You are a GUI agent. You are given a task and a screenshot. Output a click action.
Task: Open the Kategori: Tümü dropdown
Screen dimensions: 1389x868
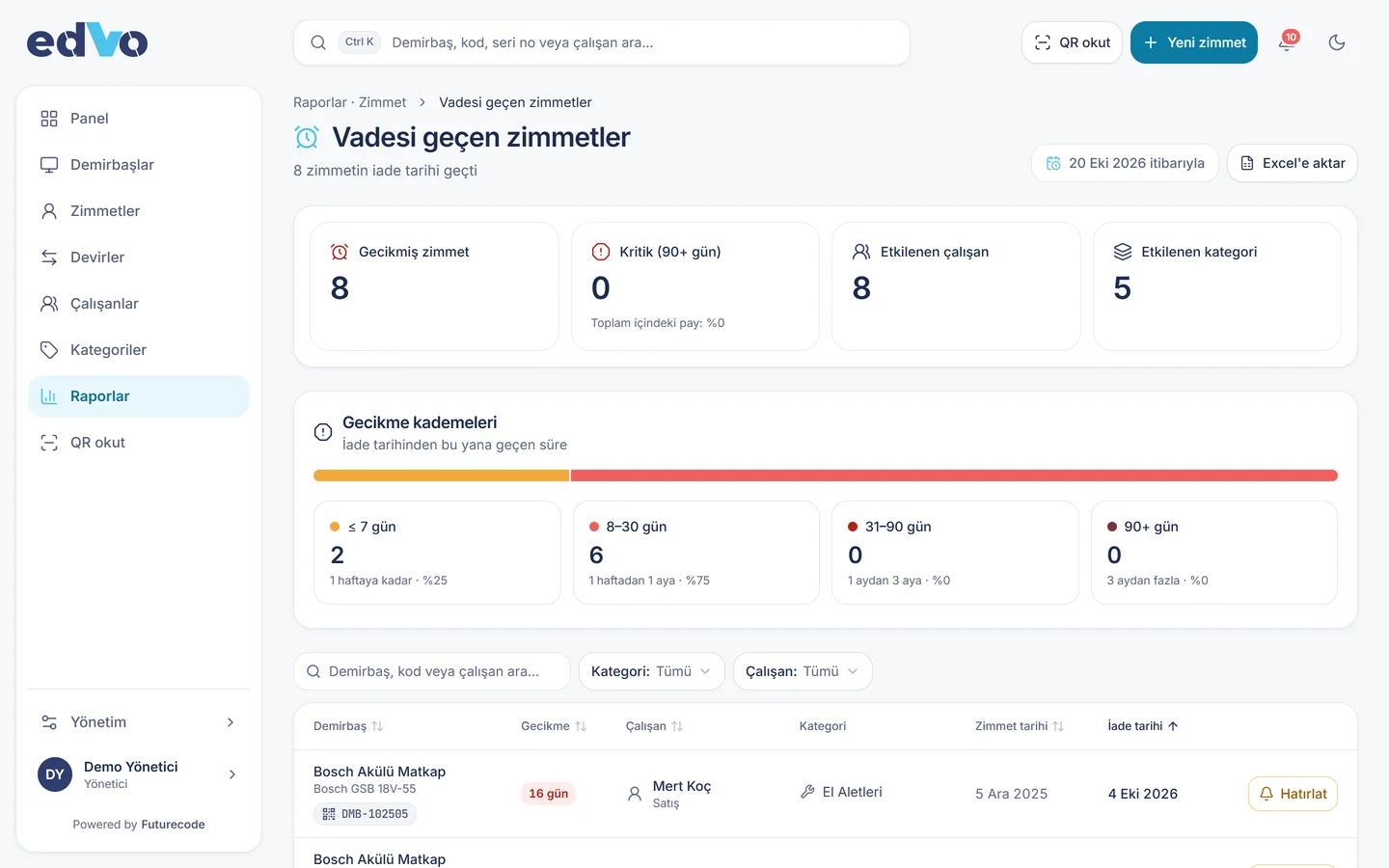[651, 671]
